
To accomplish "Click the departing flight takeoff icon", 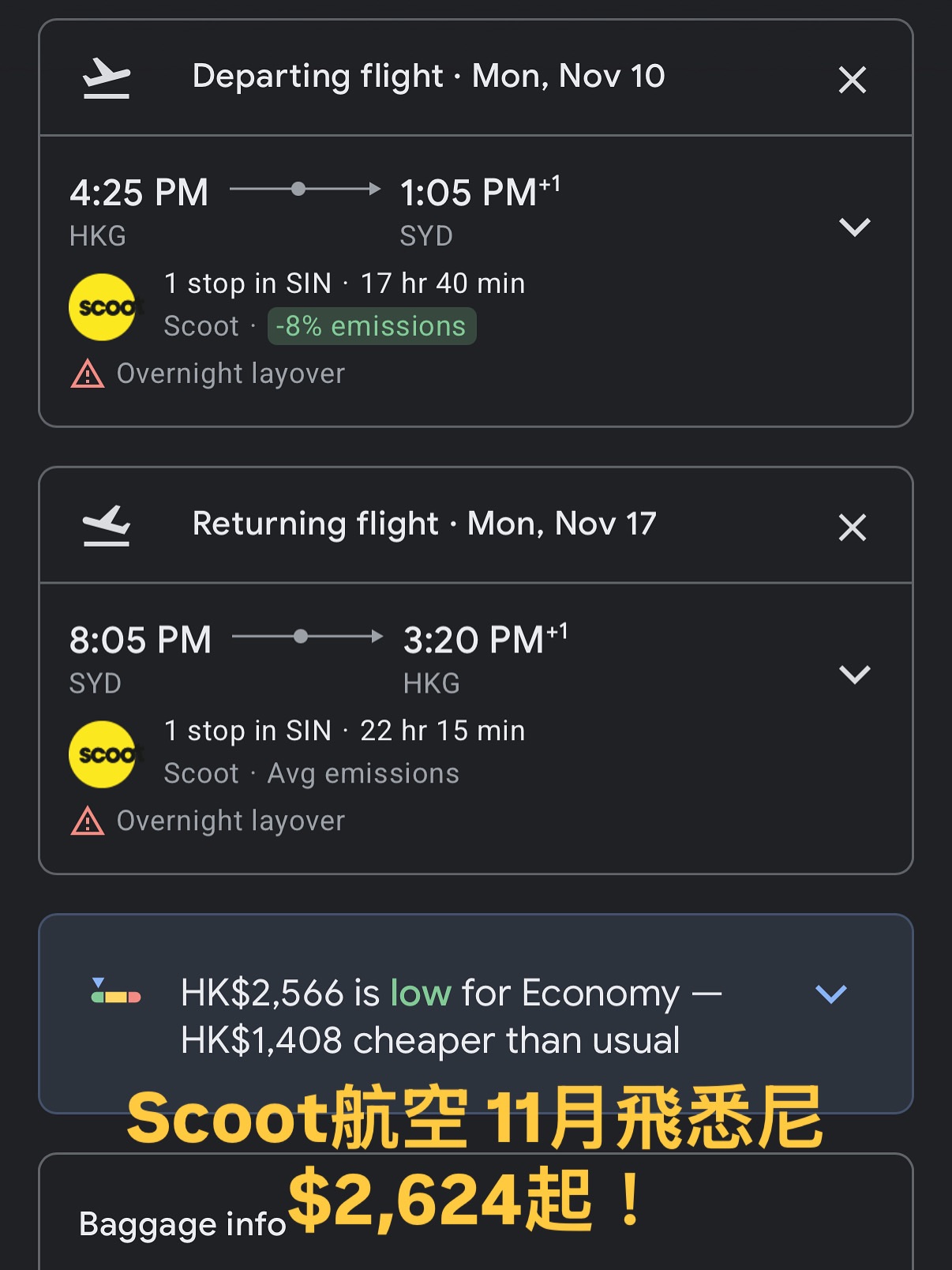I will coord(107,78).
